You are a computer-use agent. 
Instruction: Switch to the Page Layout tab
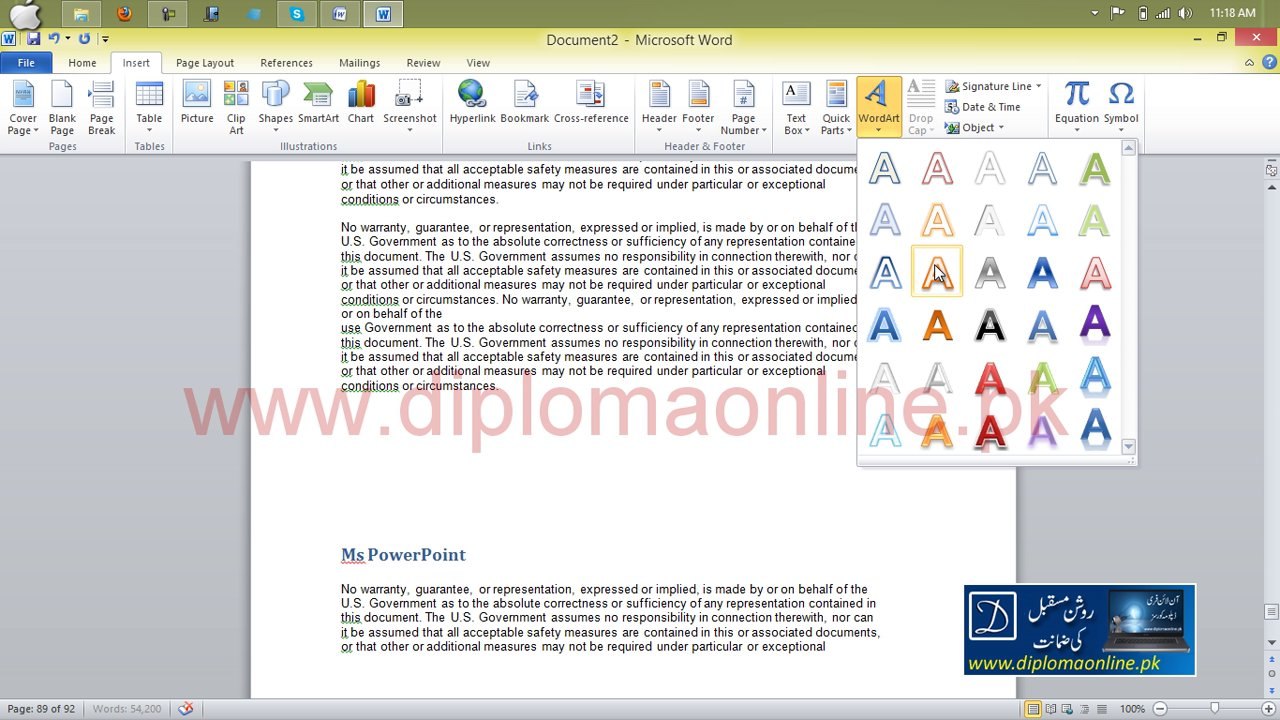pos(205,63)
